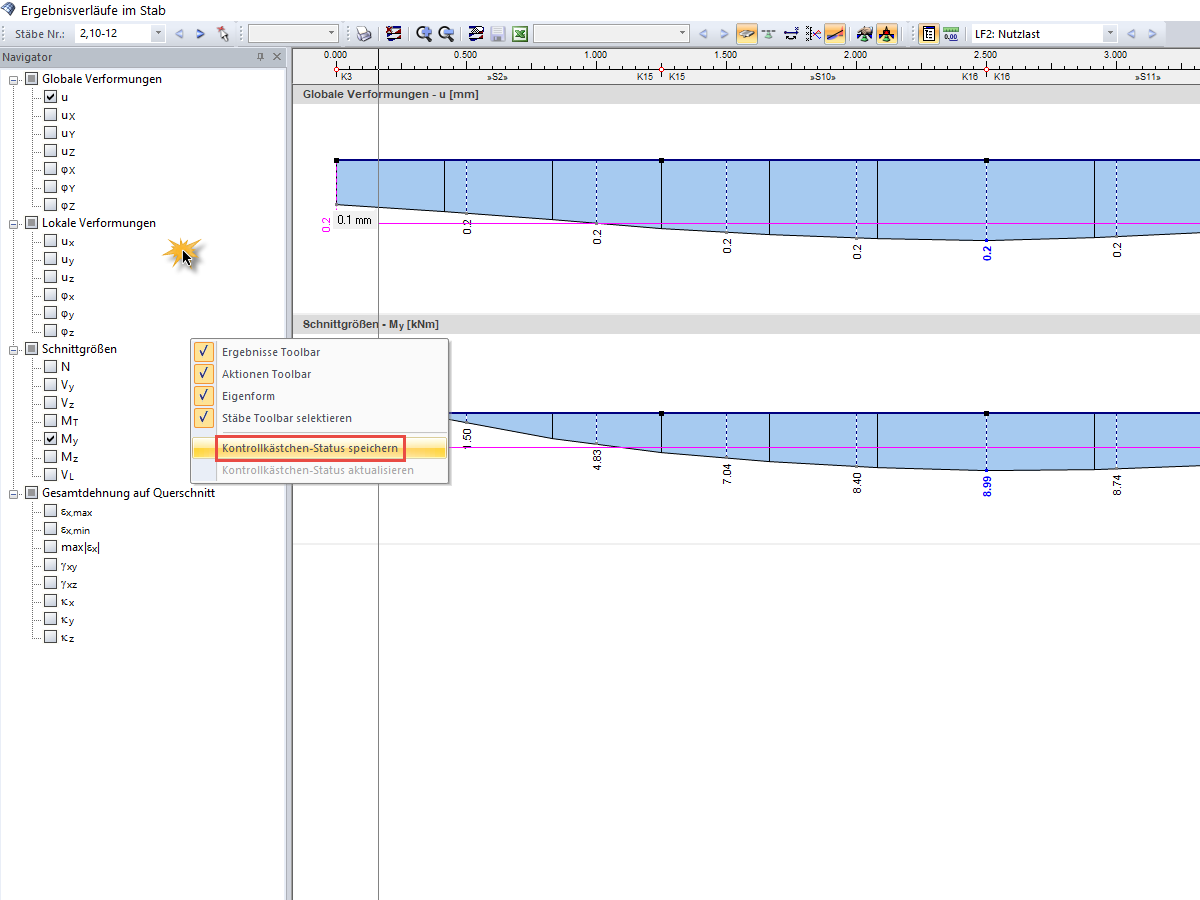Open the empty combo box after Stäbe Nr.
This screenshot has width=1200, height=900.
click(332, 34)
